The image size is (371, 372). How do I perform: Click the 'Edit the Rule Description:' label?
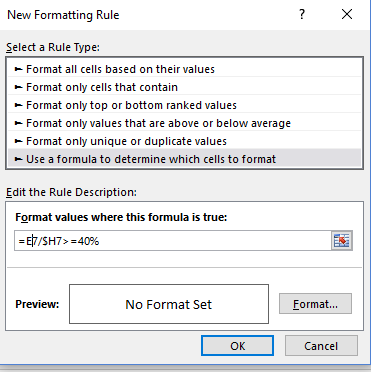(x=71, y=192)
